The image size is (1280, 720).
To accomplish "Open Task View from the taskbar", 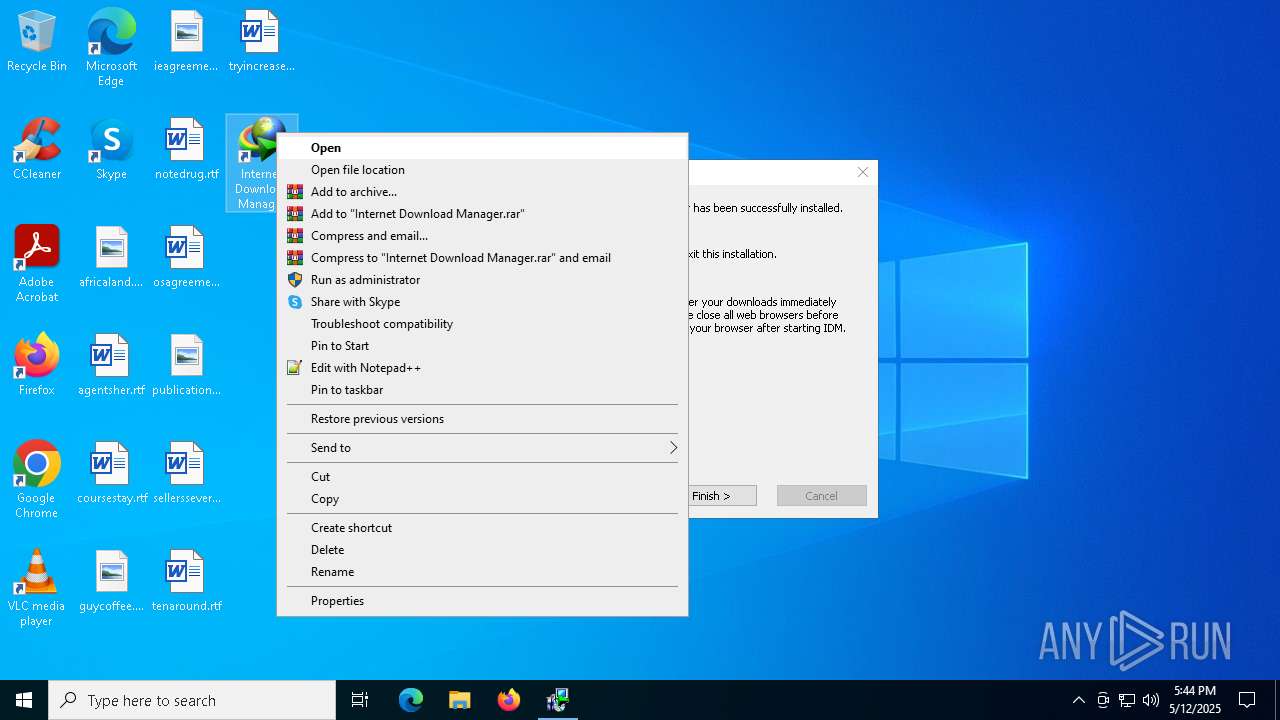I will click(x=360, y=700).
